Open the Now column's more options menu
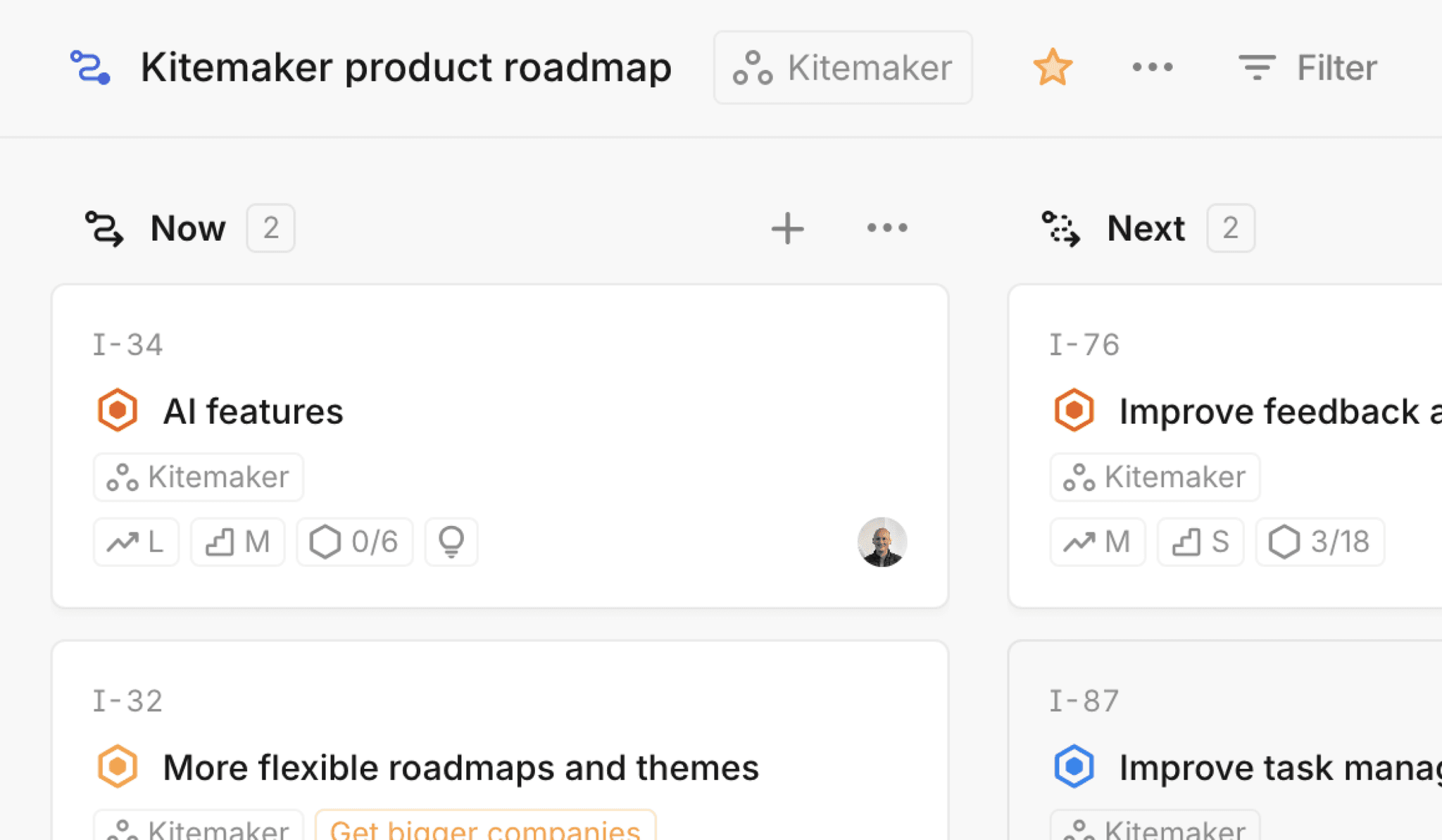1442x840 pixels. click(887, 228)
